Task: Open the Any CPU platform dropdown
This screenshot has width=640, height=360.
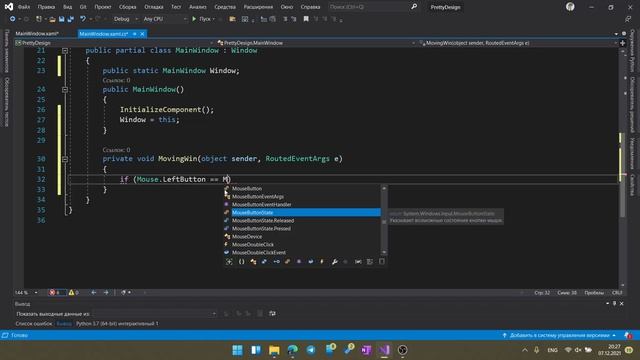Action: coord(165,19)
